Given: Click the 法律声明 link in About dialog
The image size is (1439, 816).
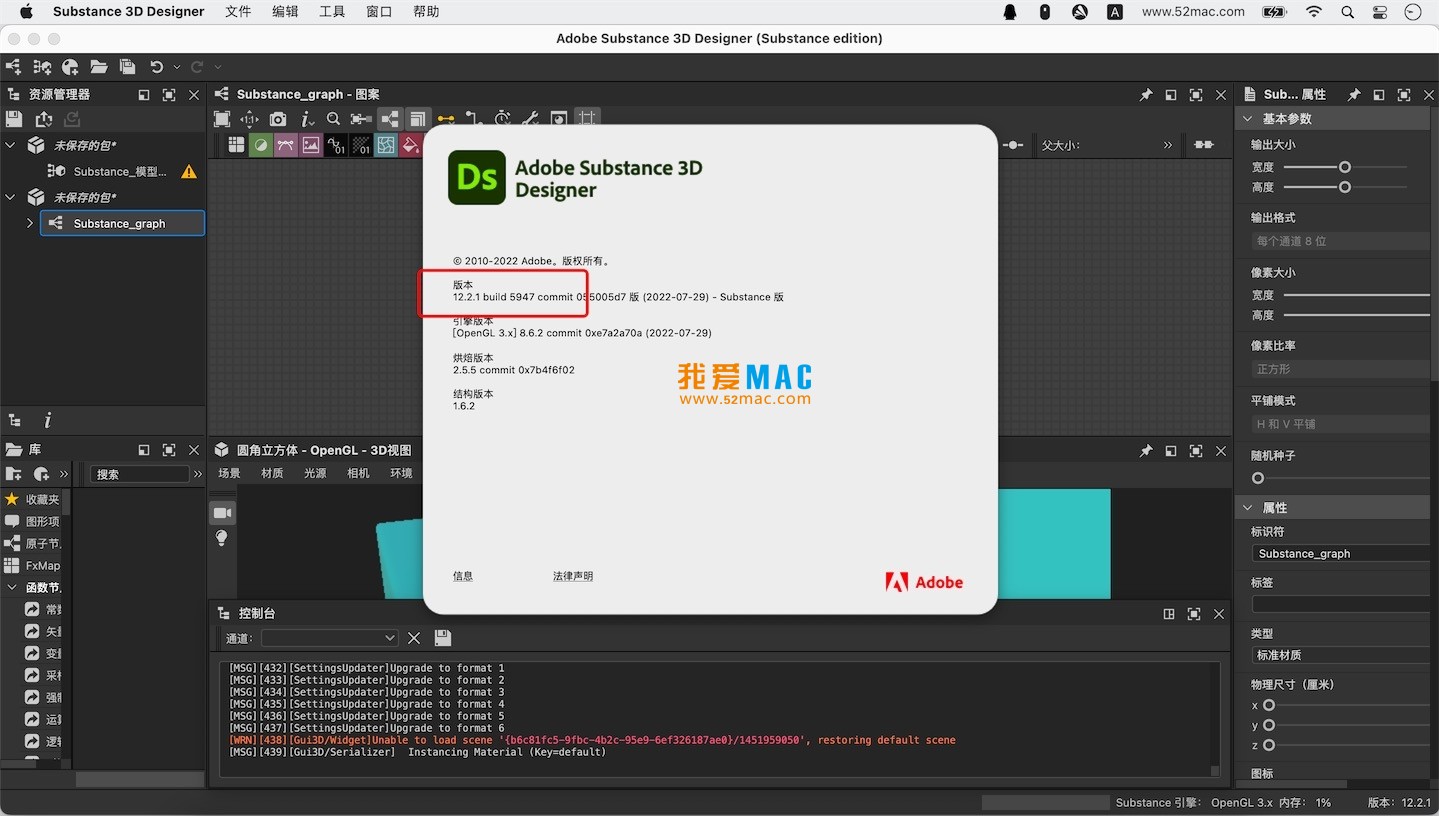Looking at the screenshot, I should [x=573, y=576].
